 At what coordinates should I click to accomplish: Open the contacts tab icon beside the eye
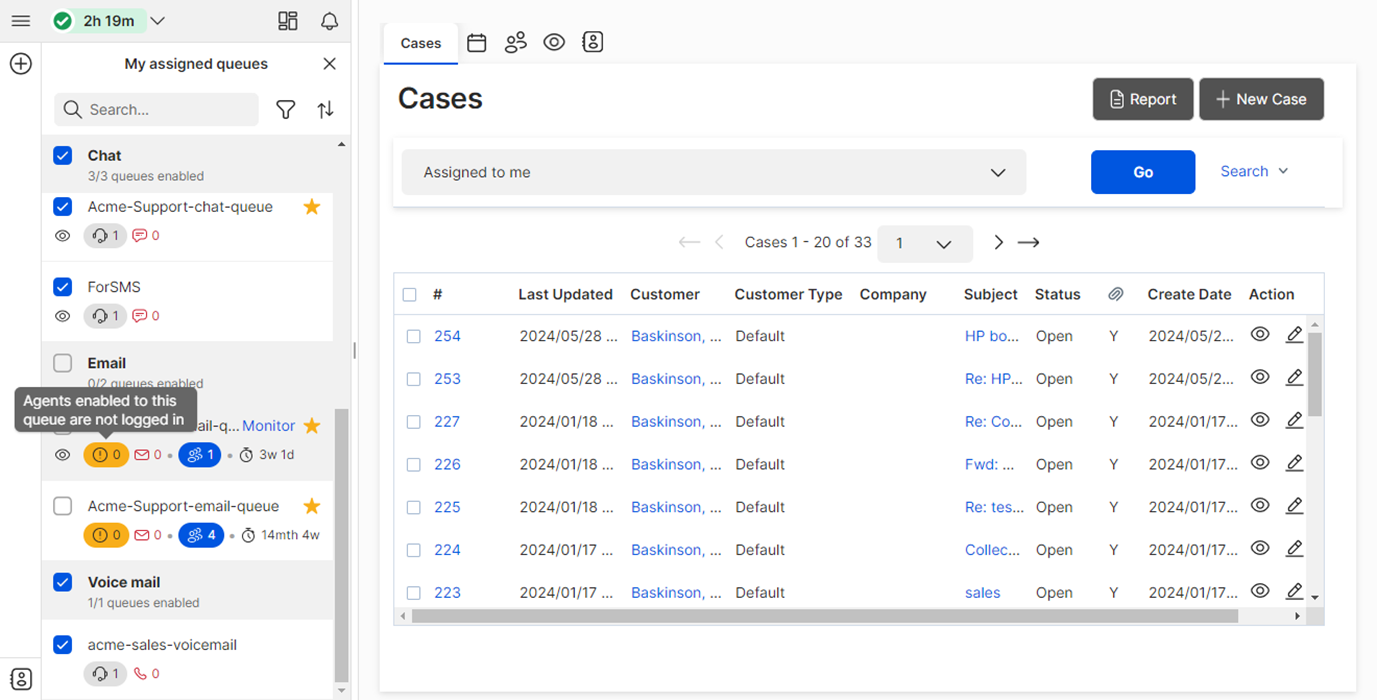(593, 42)
